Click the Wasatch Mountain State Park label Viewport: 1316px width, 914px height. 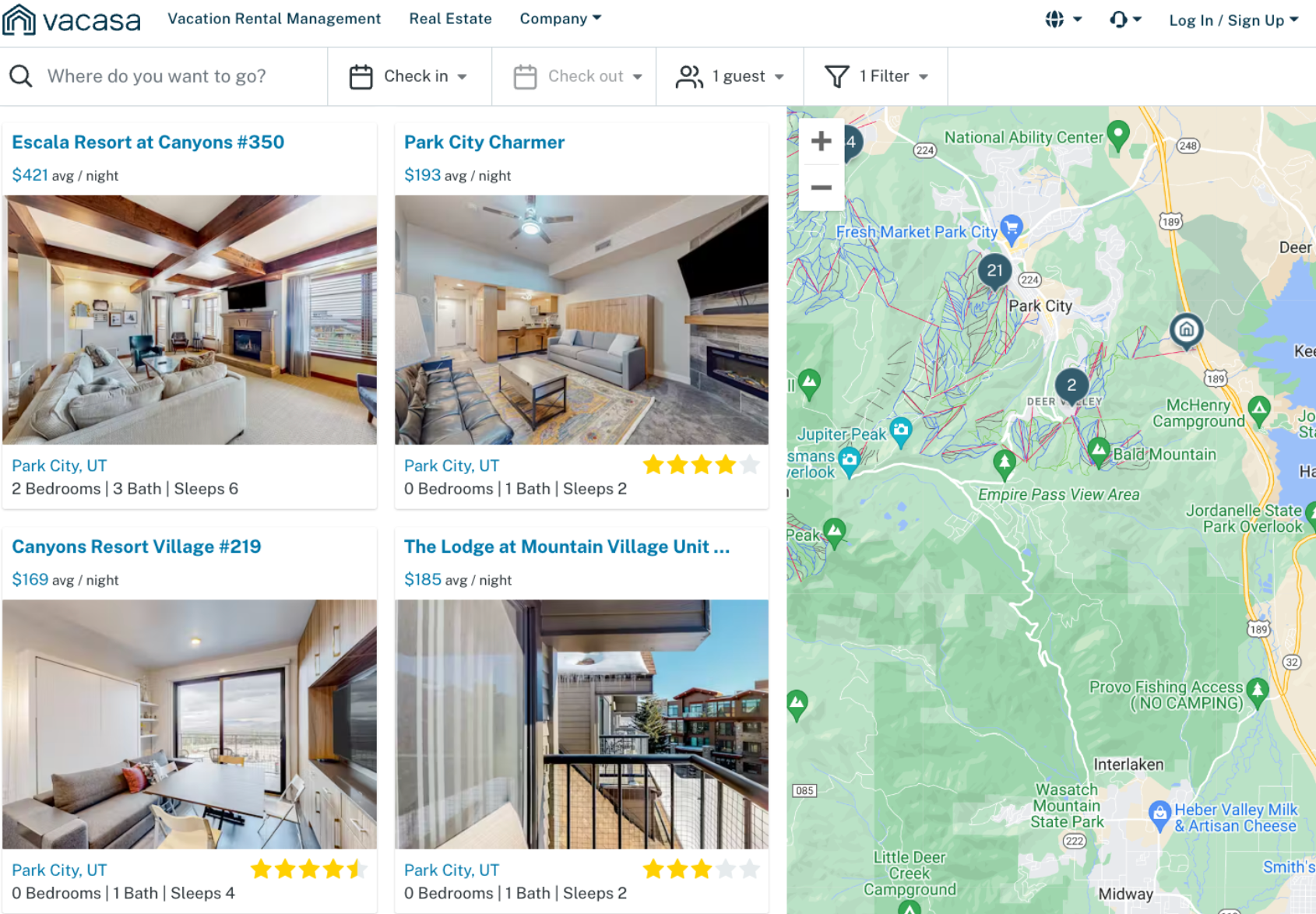[x=1067, y=806]
